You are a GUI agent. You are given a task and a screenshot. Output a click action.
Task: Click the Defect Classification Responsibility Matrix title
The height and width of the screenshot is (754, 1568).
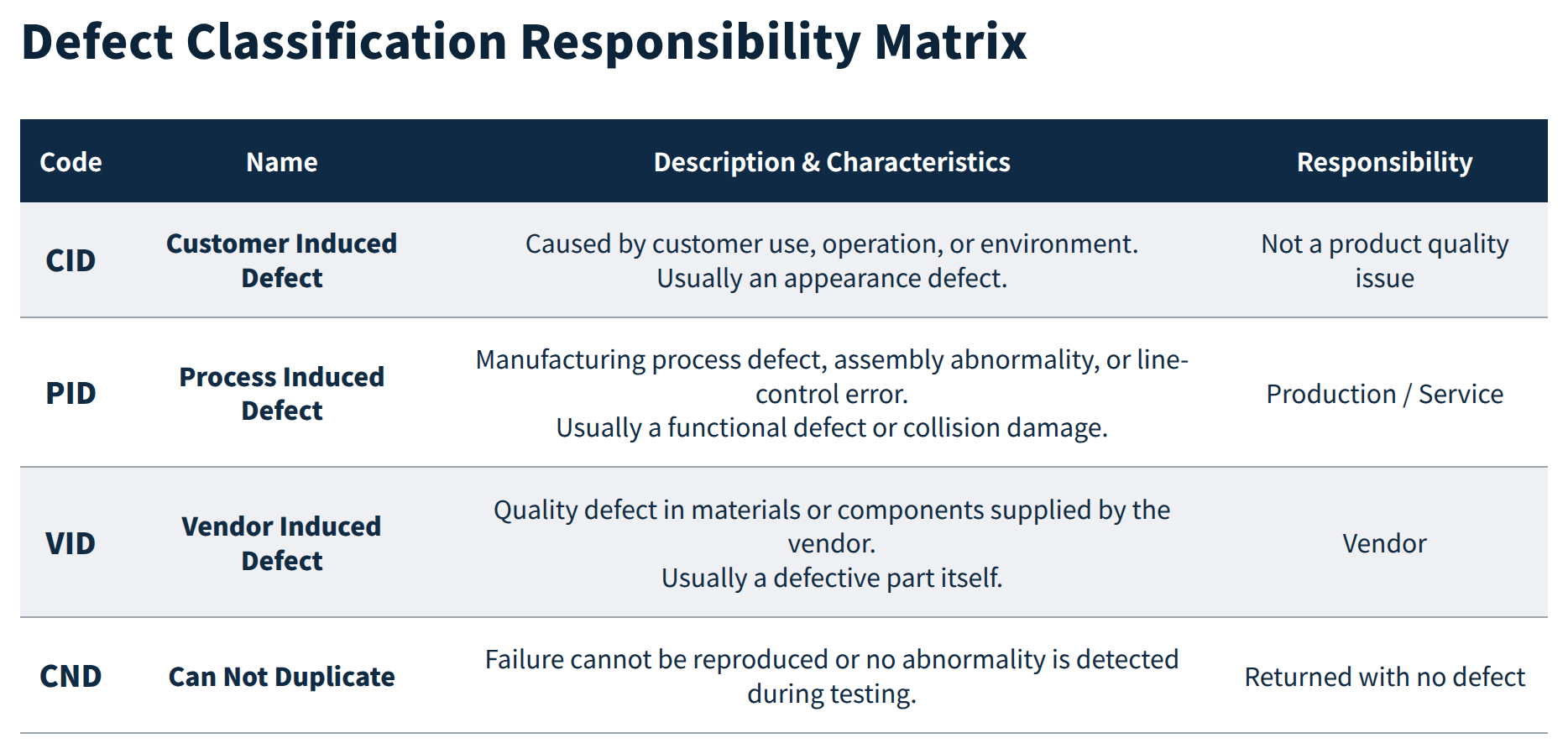524,42
